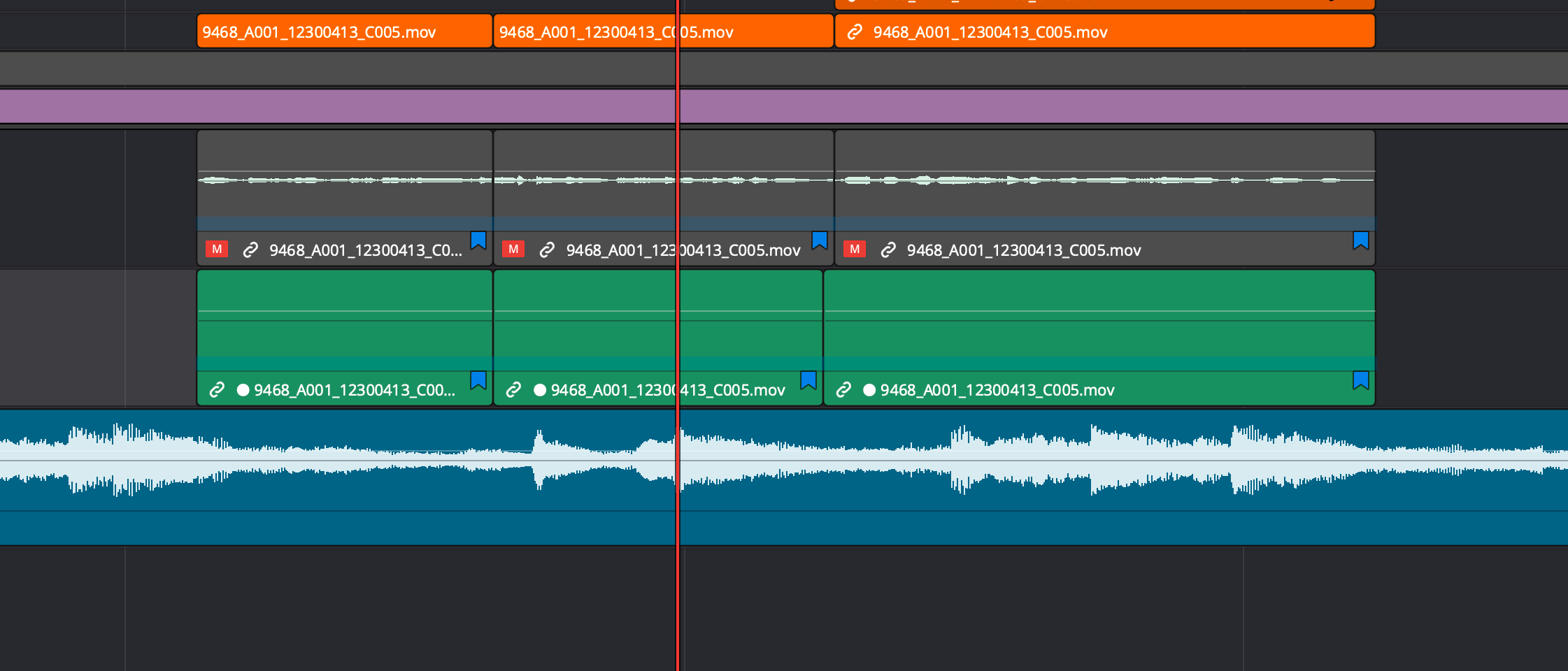Viewport: 1568px width, 671px height.
Task: Click the blue flag on rightmost green audio clip
Action: [x=1361, y=380]
